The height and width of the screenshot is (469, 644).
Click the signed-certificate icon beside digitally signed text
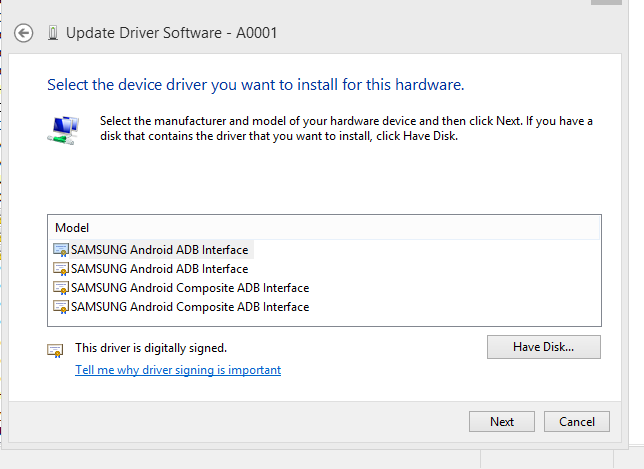point(55,350)
